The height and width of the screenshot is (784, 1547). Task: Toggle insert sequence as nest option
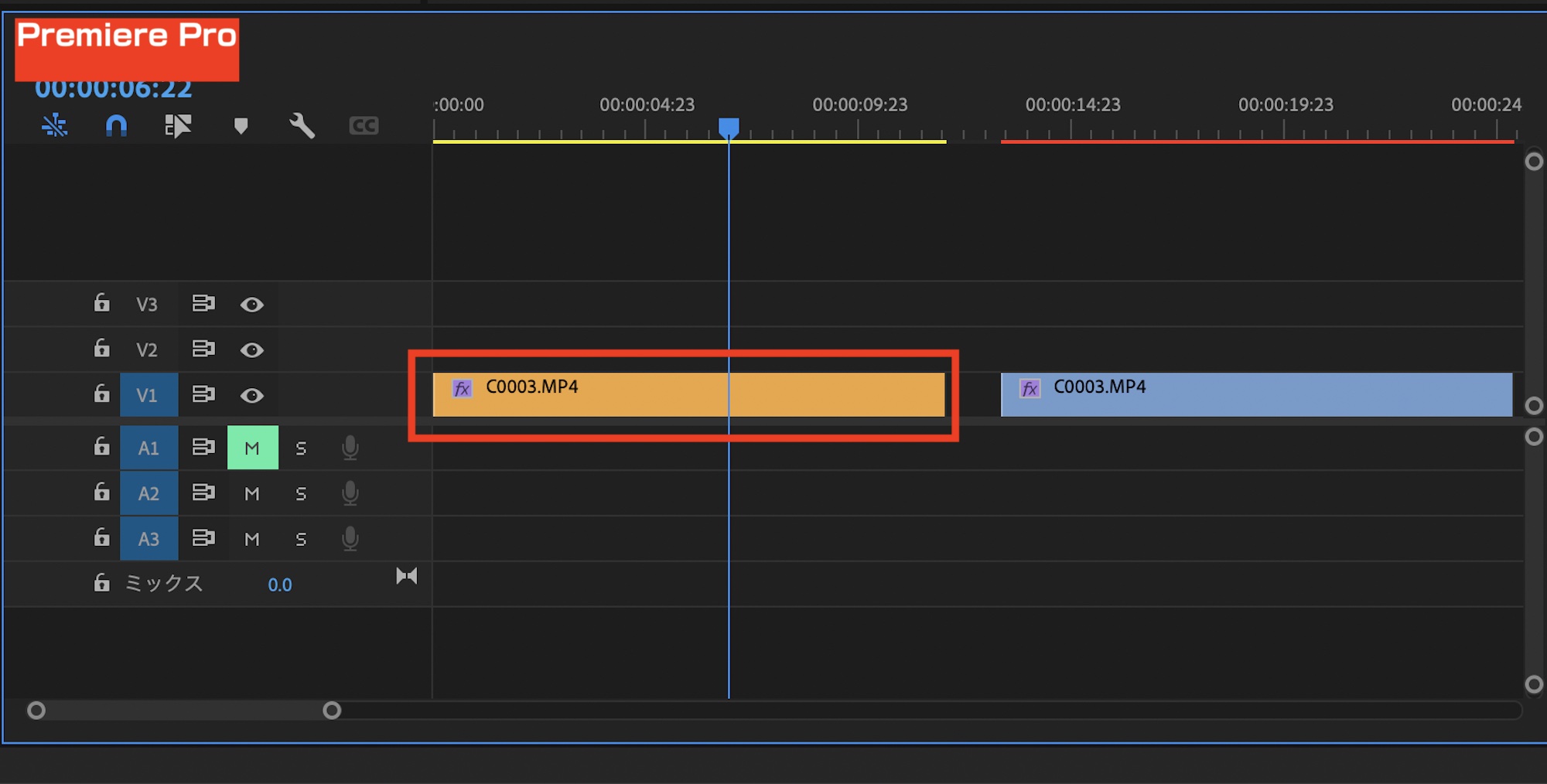[54, 125]
